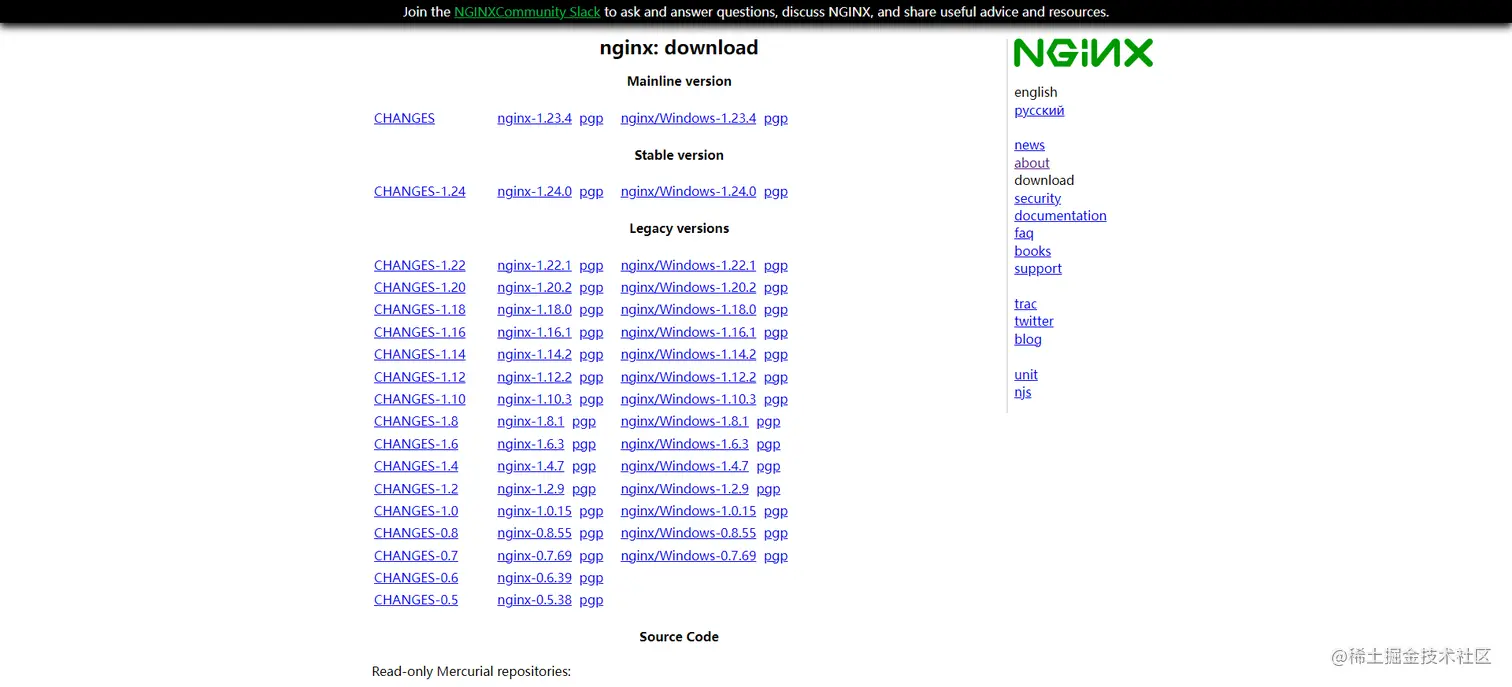Download nginx/Windows-1.12.2
1512x687 pixels.
pos(688,377)
